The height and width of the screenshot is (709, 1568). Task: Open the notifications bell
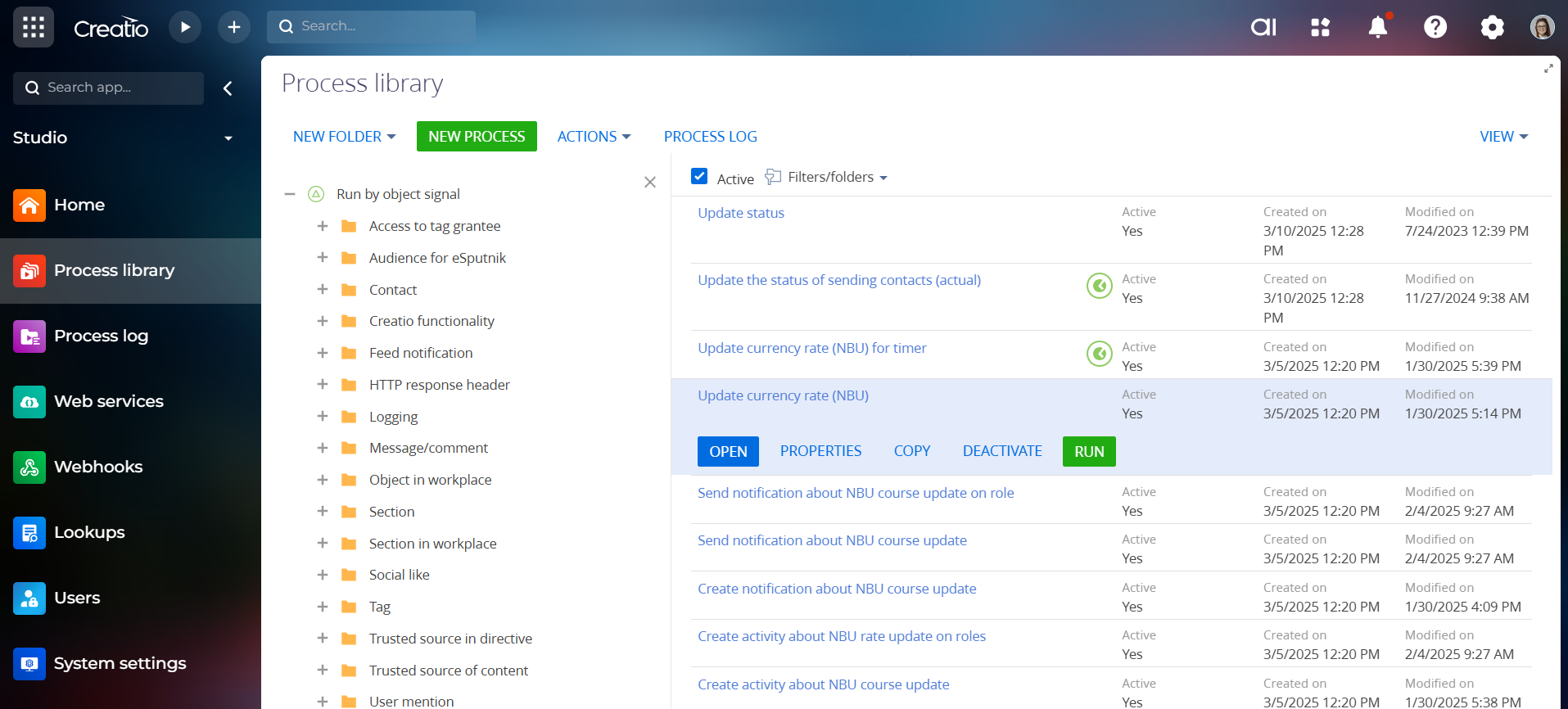pos(1378,27)
